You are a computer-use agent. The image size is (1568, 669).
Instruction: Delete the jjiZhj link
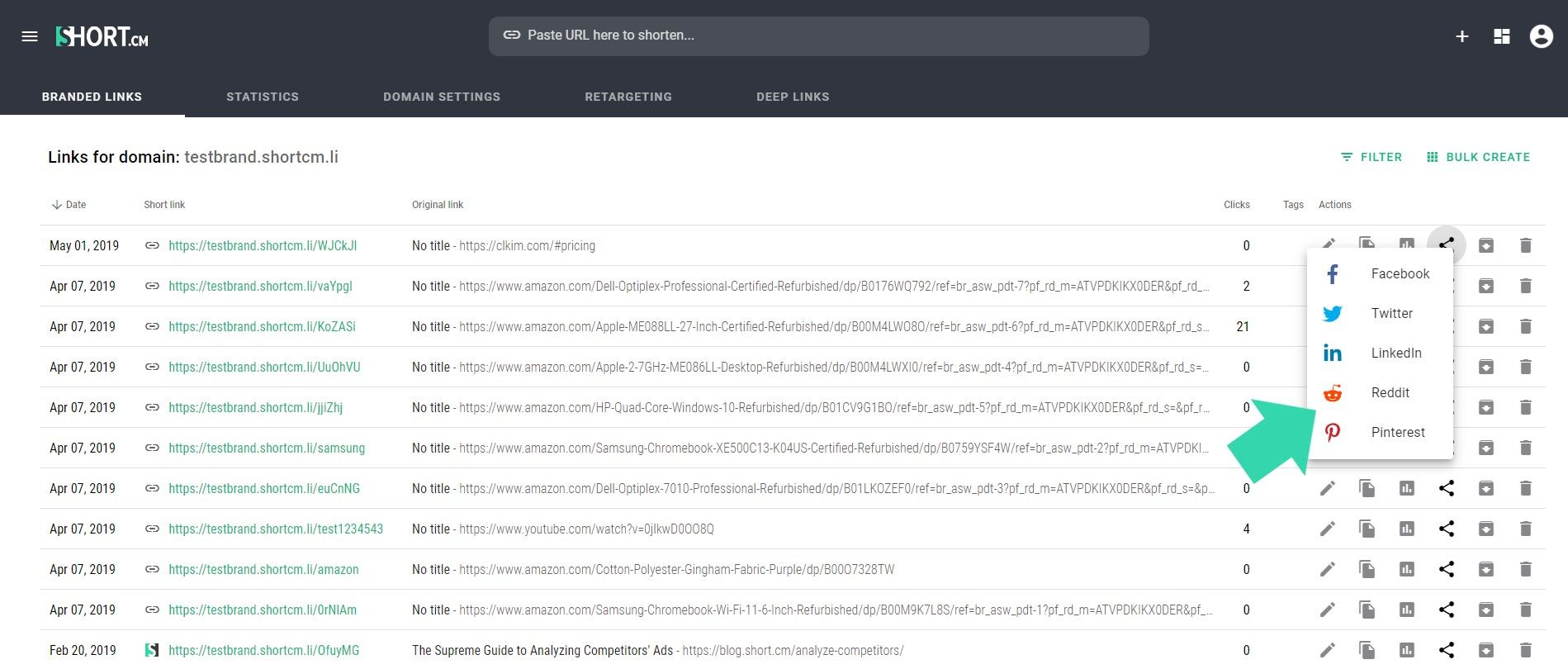[x=1526, y=407]
